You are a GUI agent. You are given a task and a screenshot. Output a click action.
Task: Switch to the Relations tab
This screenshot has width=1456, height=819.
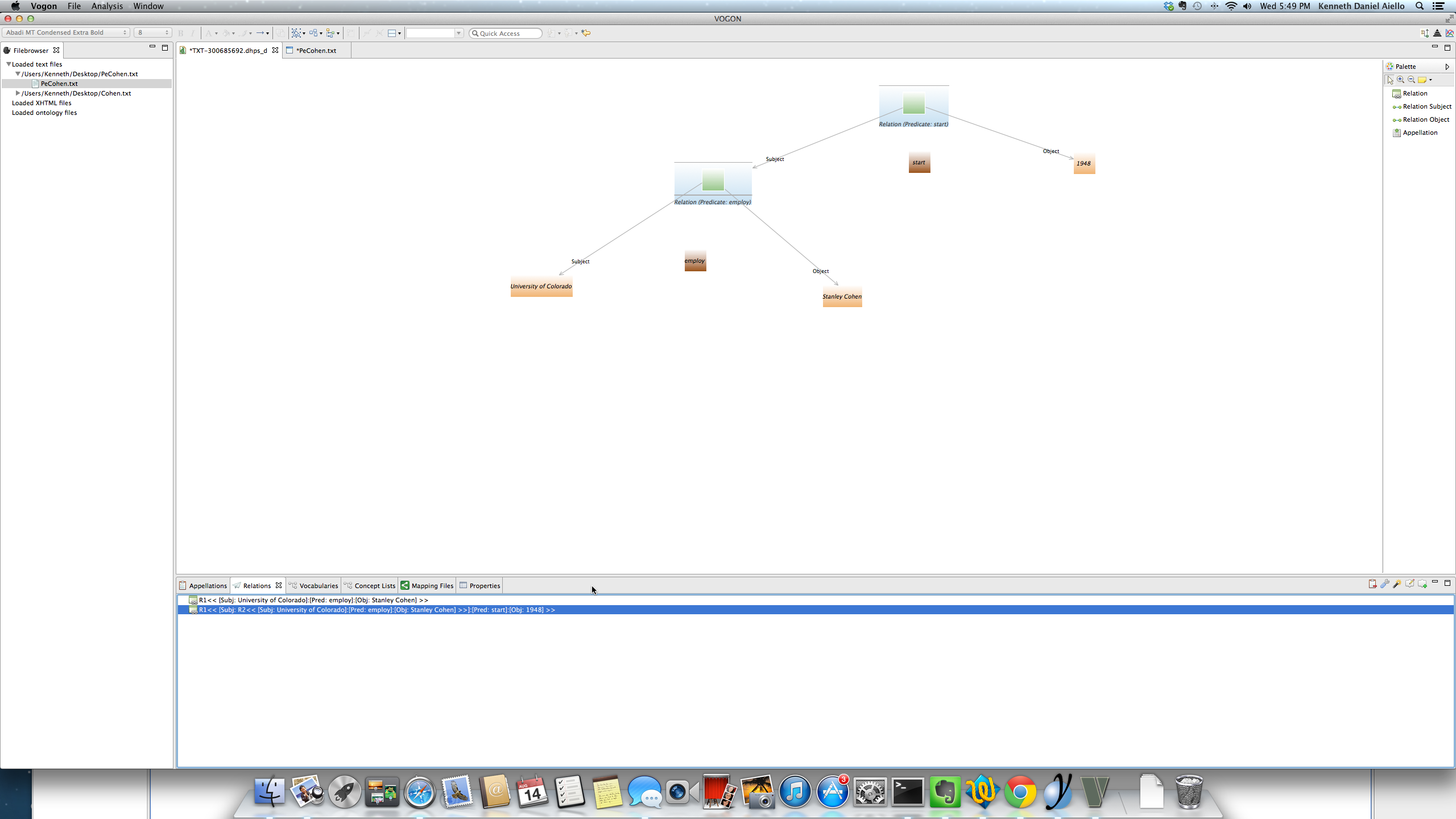256,585
